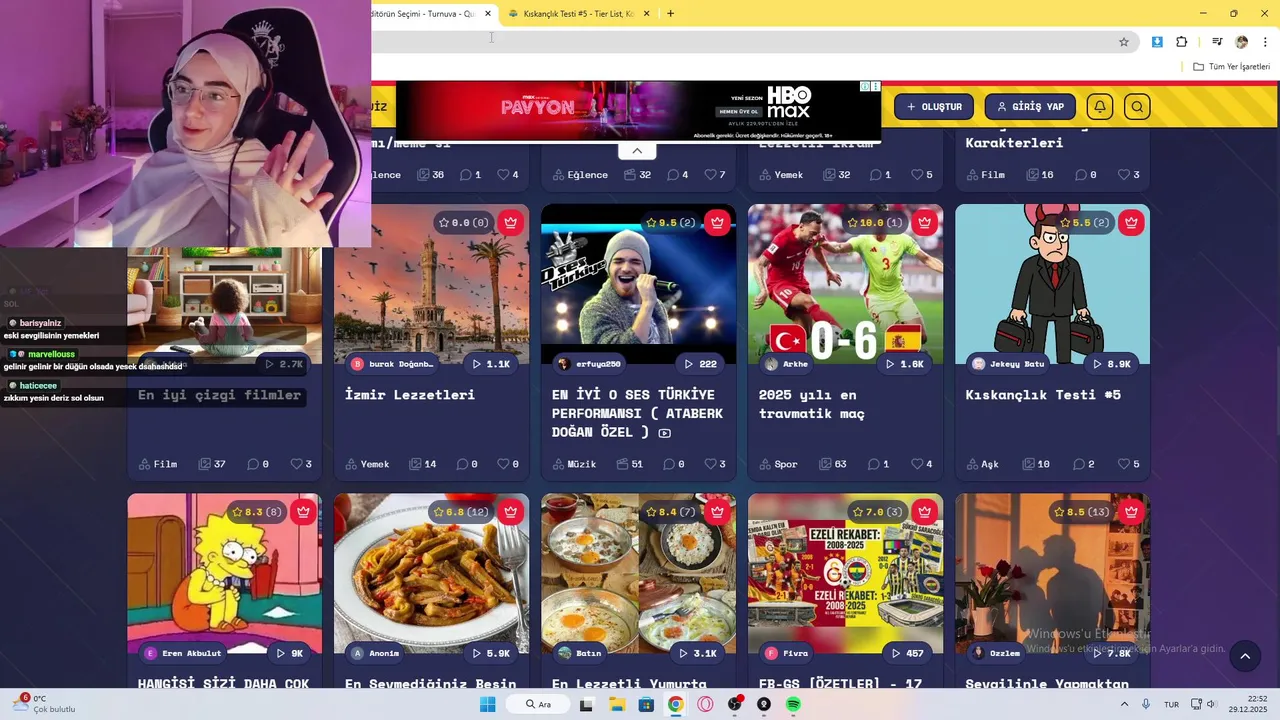Open Opera browser from the taskbar

pos(705,705)
